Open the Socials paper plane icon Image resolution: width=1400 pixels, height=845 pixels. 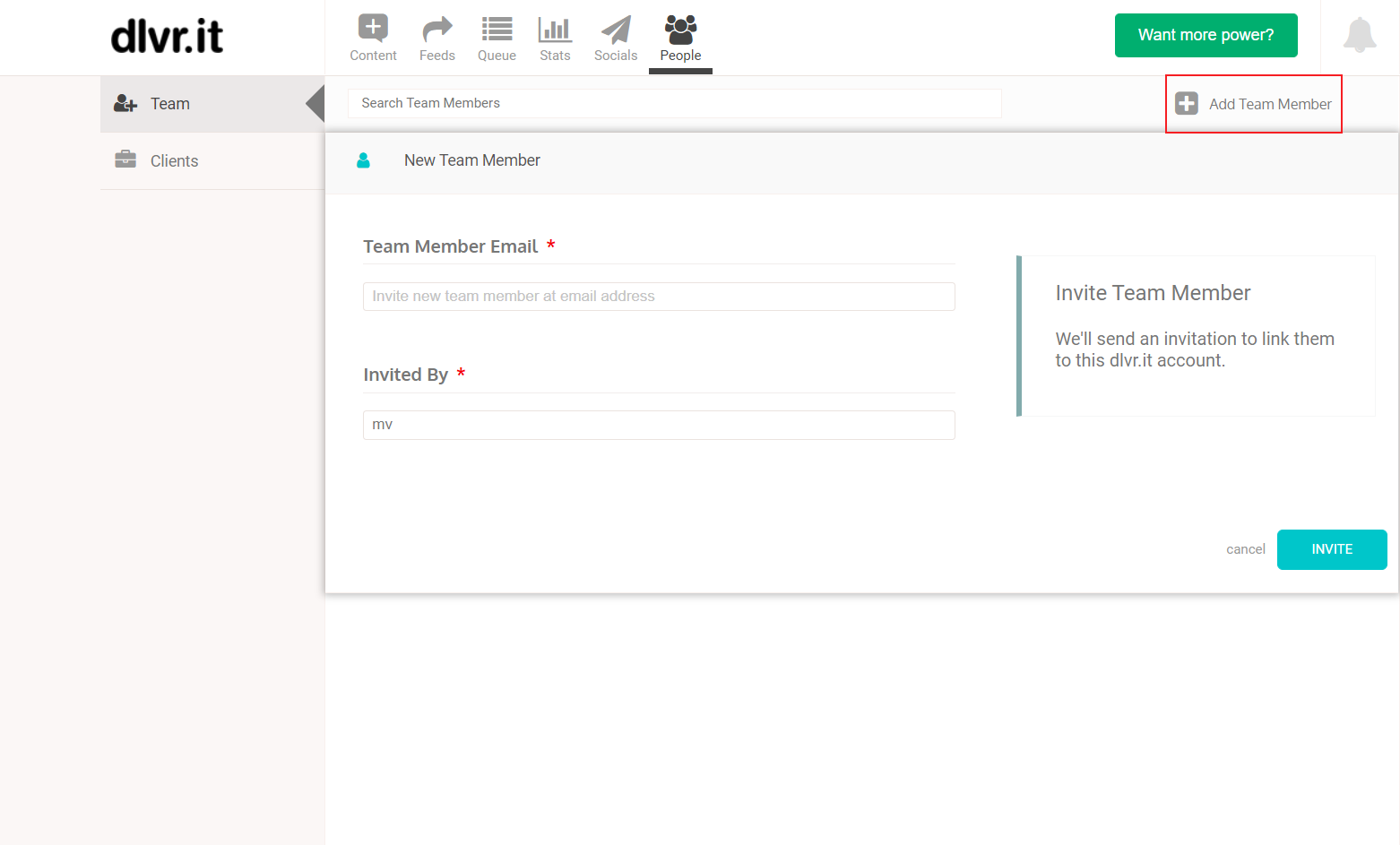pyautogui.click(x=616, y=30)
